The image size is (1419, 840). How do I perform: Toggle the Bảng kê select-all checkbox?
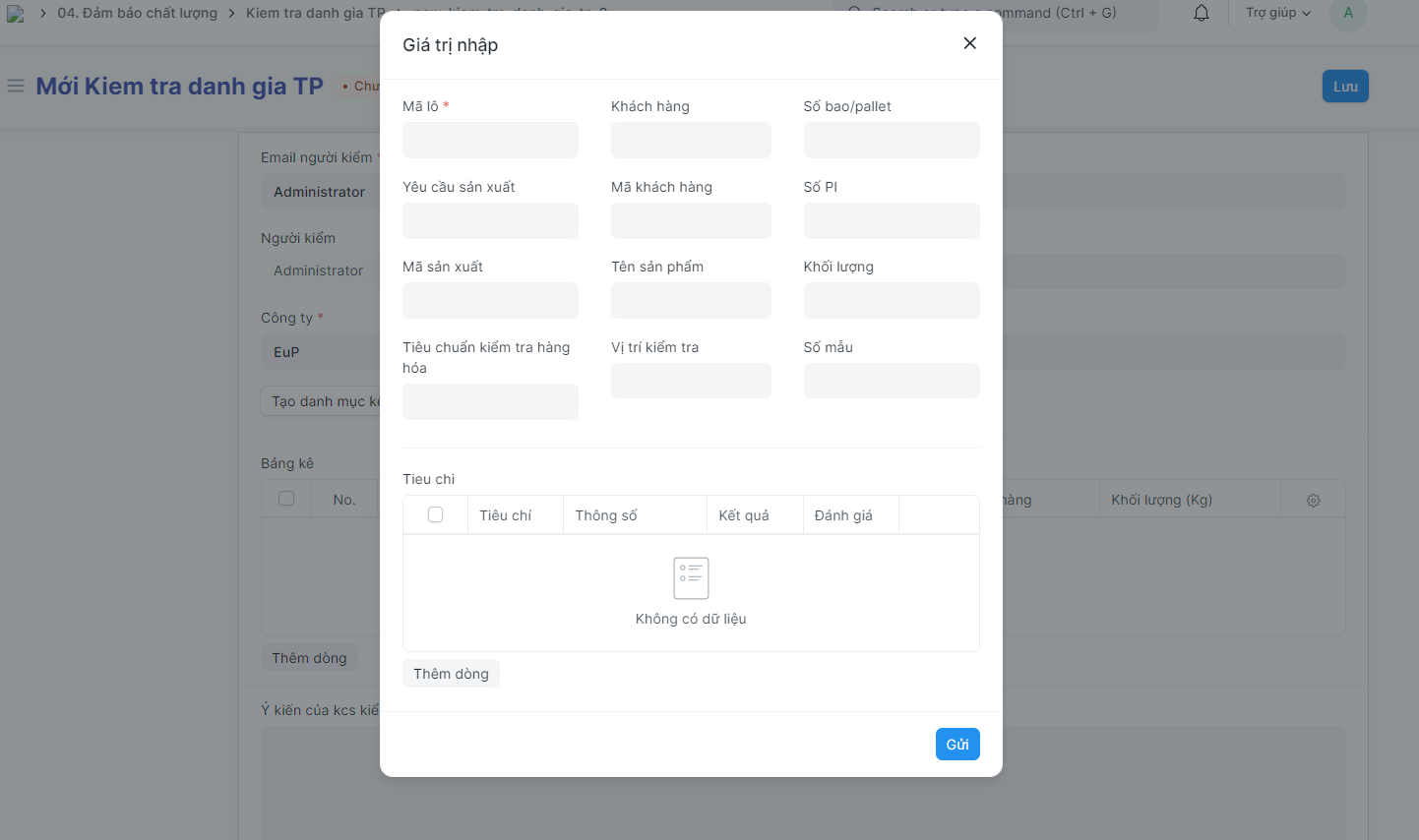pyautogui.click(x=286, y=499)
